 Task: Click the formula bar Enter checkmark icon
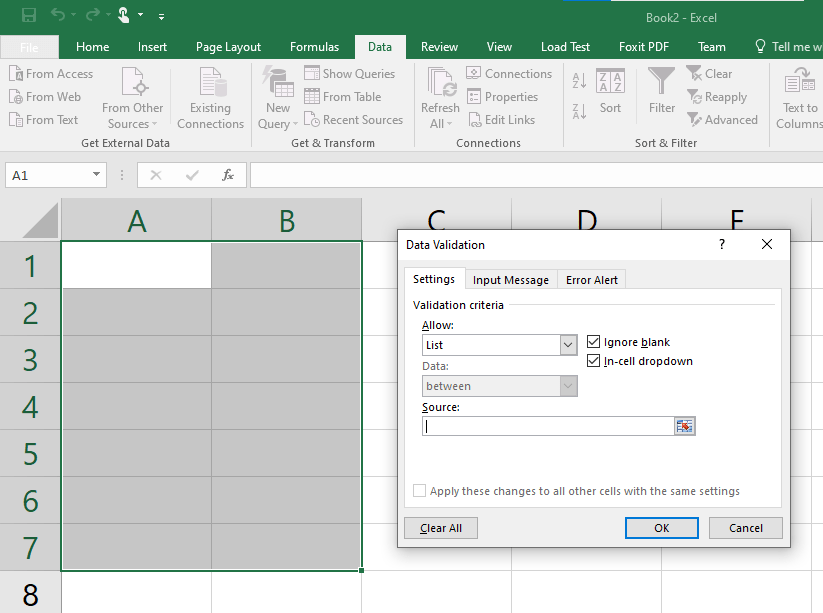pyautogui.click(x=192, y=175)
